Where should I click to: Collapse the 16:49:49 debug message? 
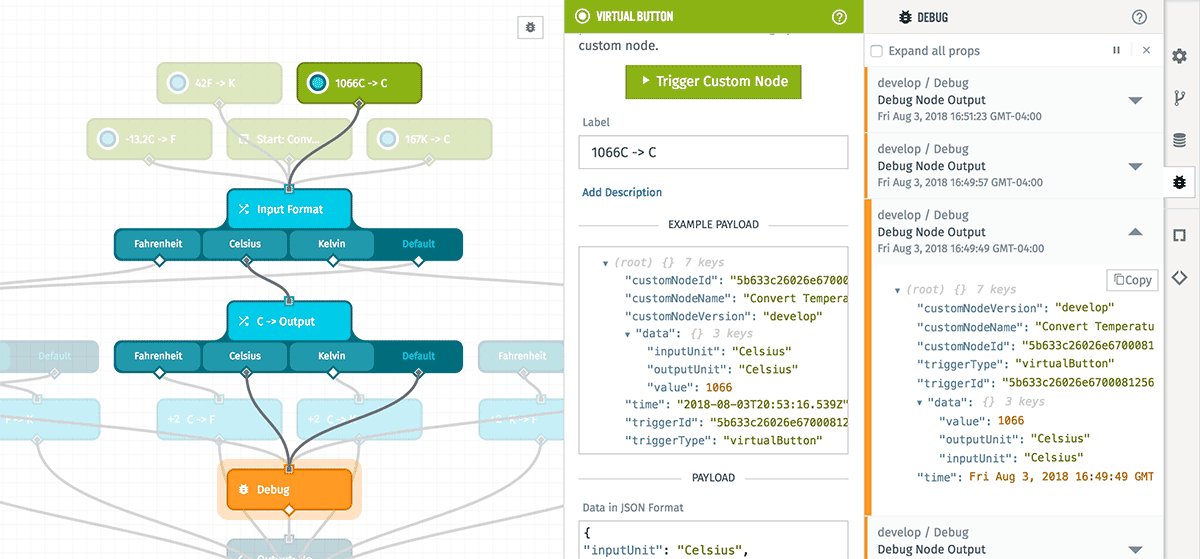pyautogui.click(x=1135, y=231)
